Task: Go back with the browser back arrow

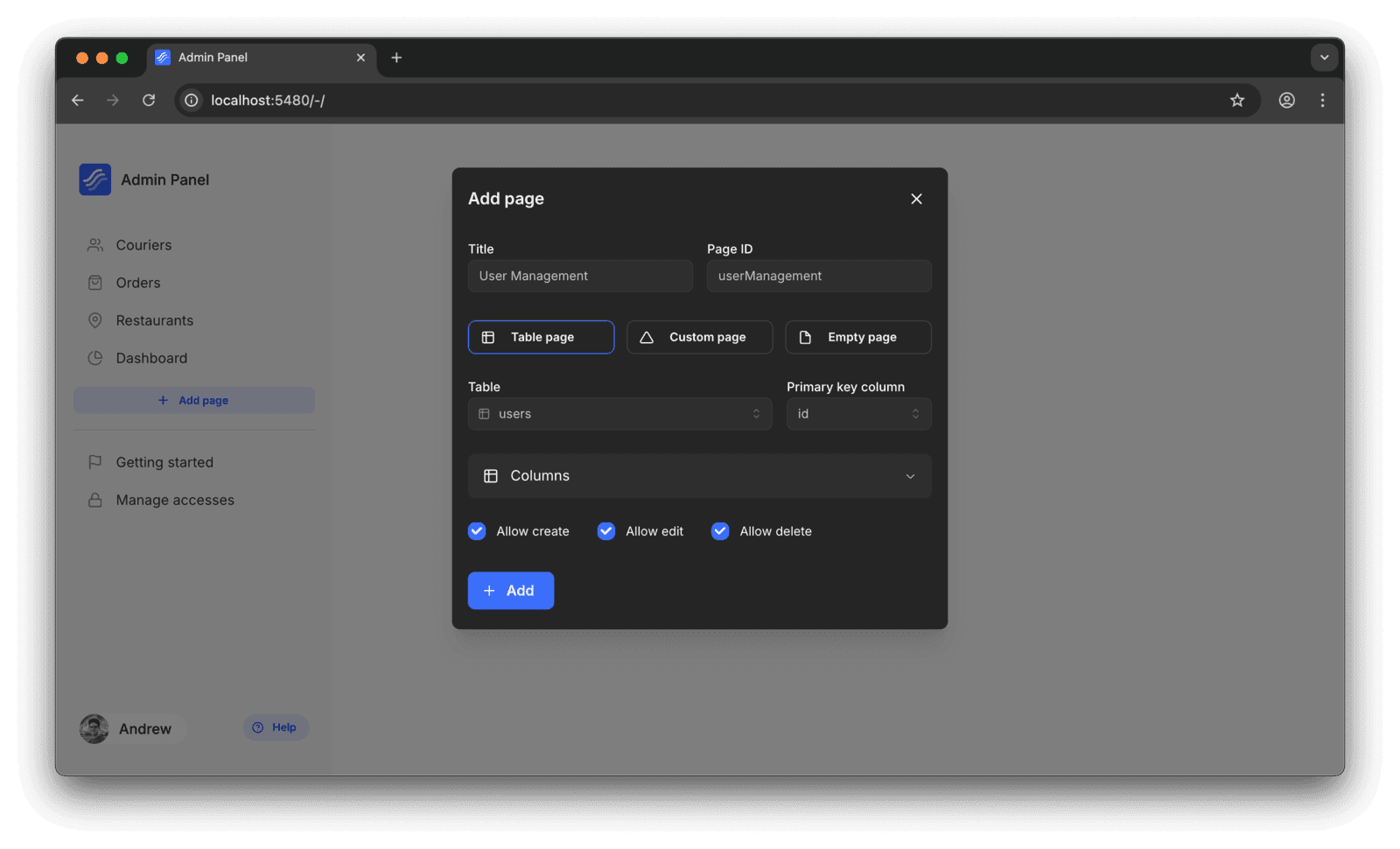Action: [78, 100]
